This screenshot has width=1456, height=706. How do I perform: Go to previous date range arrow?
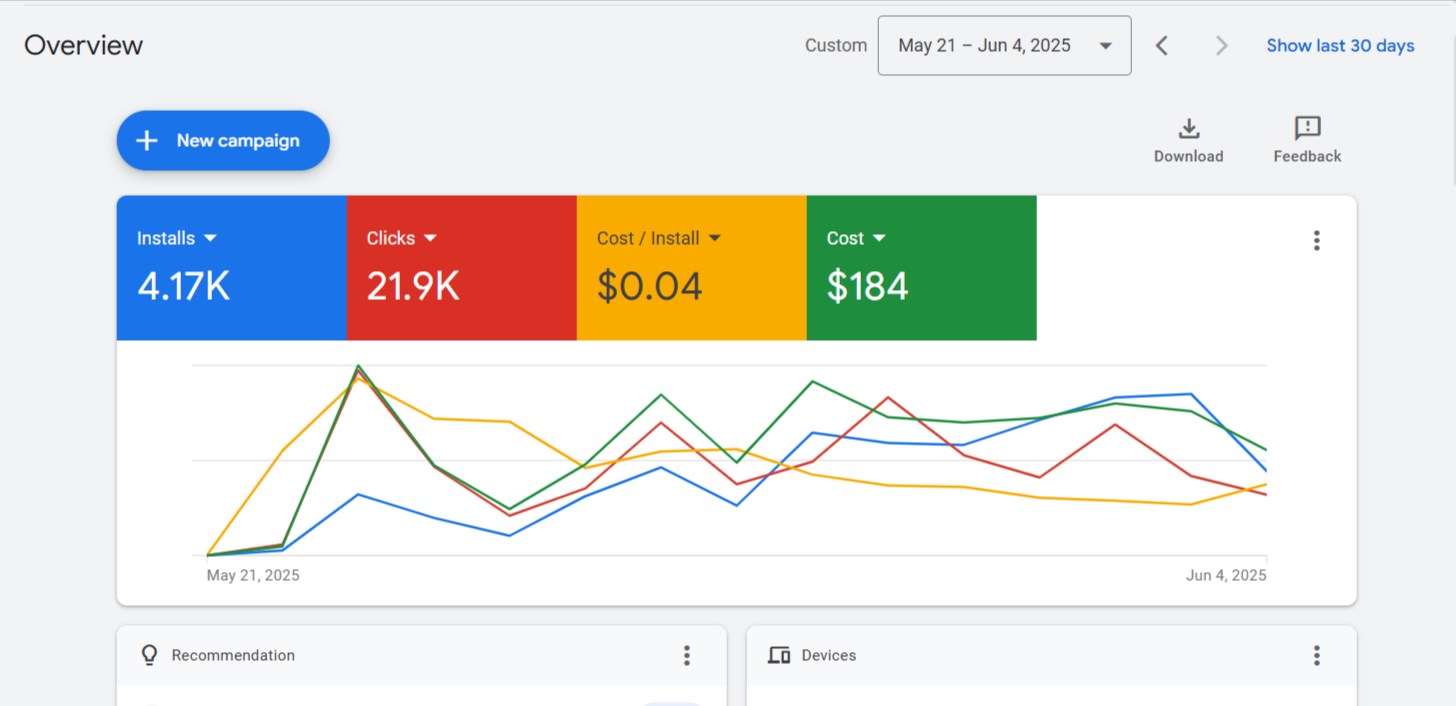click(x=1161, y=46)
